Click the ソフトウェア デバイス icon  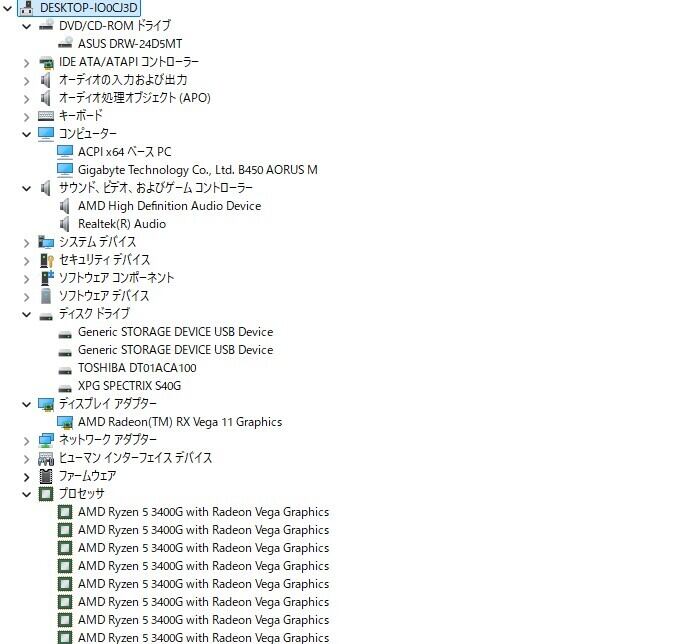[45, 296]
